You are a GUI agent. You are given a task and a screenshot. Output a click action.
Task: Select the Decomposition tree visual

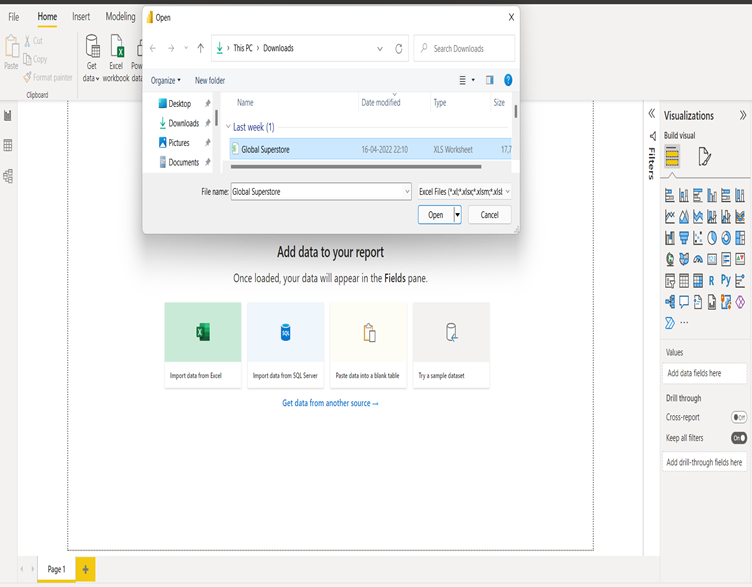(x=670, y=302)
